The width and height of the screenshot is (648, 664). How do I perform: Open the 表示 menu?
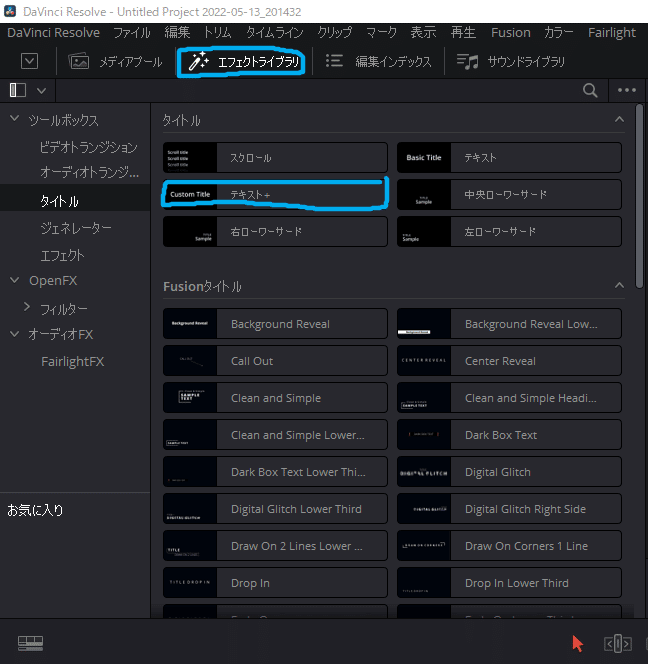423,33
